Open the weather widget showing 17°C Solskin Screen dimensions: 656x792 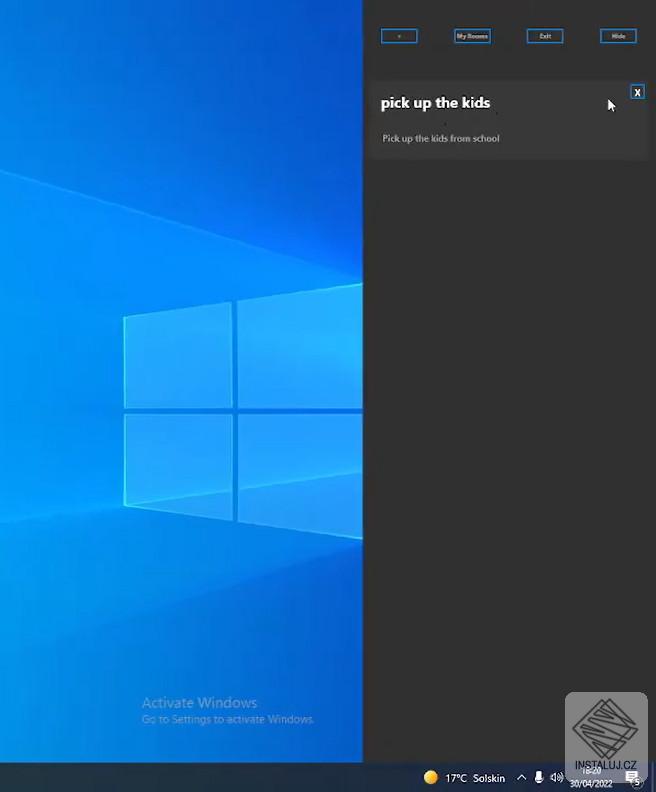click(464, 778)
